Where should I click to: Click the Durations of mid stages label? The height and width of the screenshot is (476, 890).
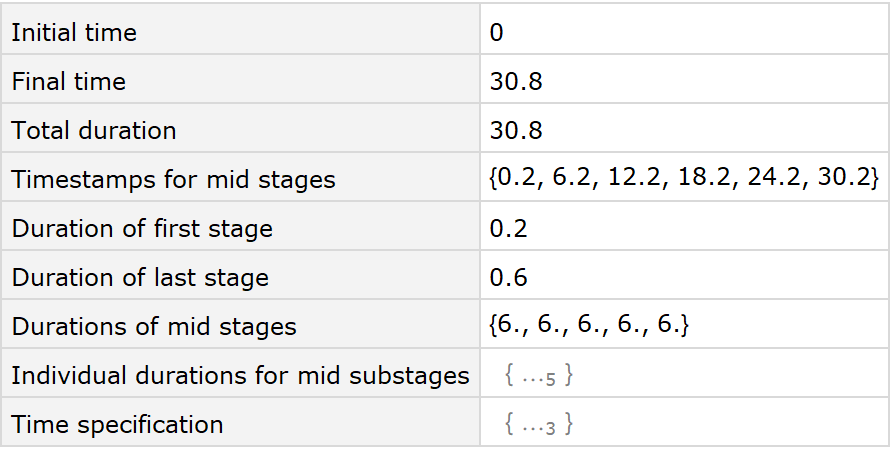click(x=154, y=327)
